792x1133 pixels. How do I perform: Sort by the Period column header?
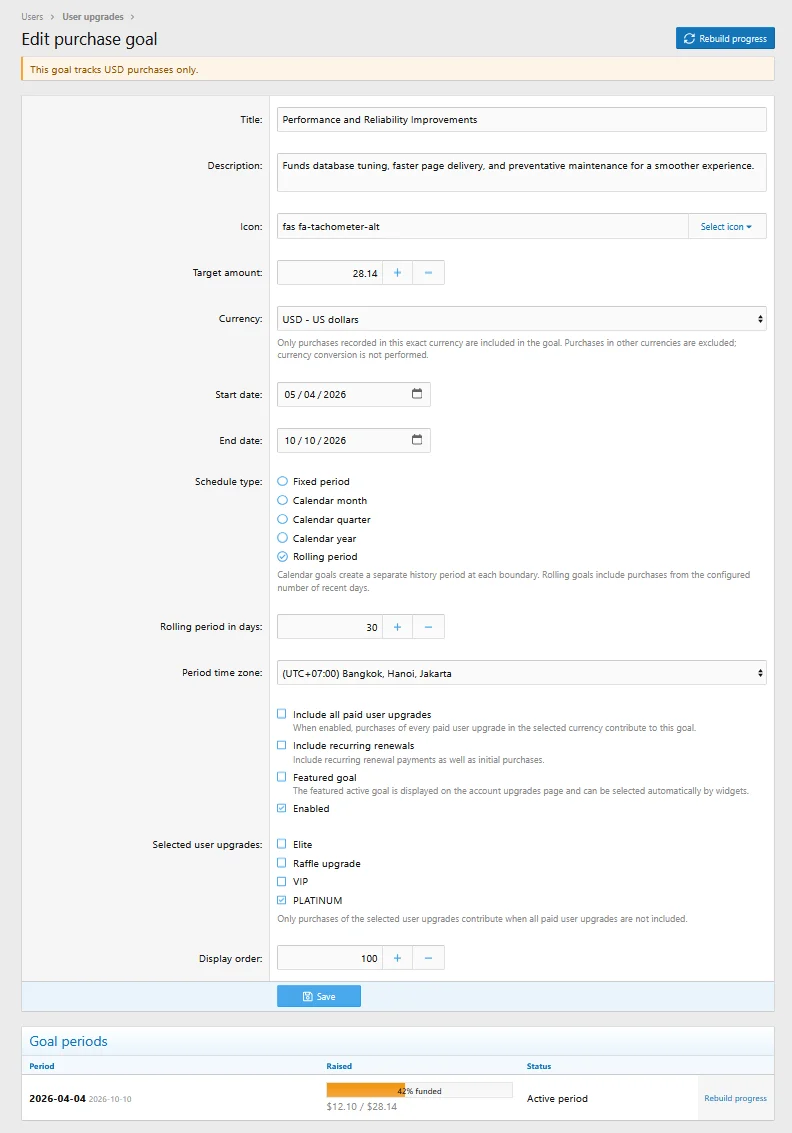pyautogui.click(x=42, y=1066)
